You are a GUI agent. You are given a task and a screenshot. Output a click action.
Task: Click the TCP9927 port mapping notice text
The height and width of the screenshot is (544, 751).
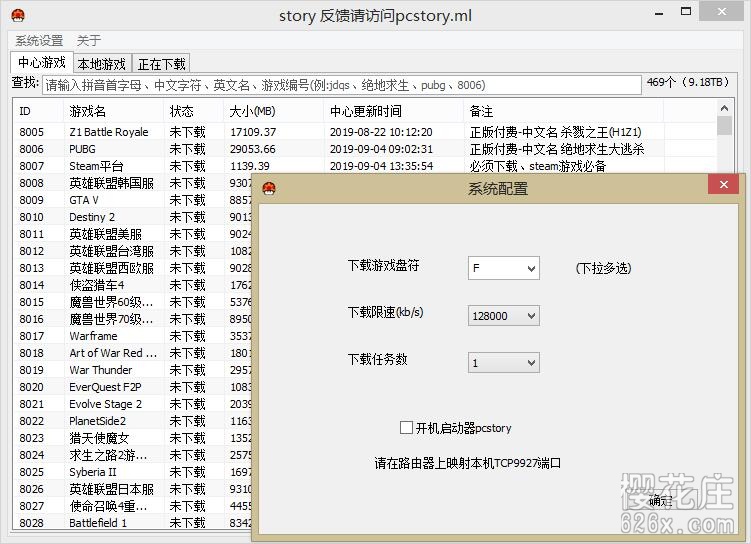(467, 463)
